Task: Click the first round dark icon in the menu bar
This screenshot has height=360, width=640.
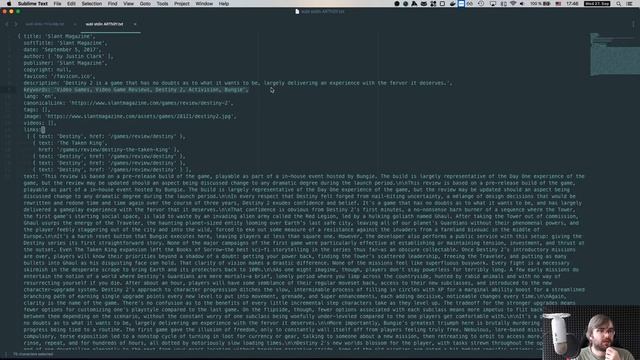Action: pos(397,3)
